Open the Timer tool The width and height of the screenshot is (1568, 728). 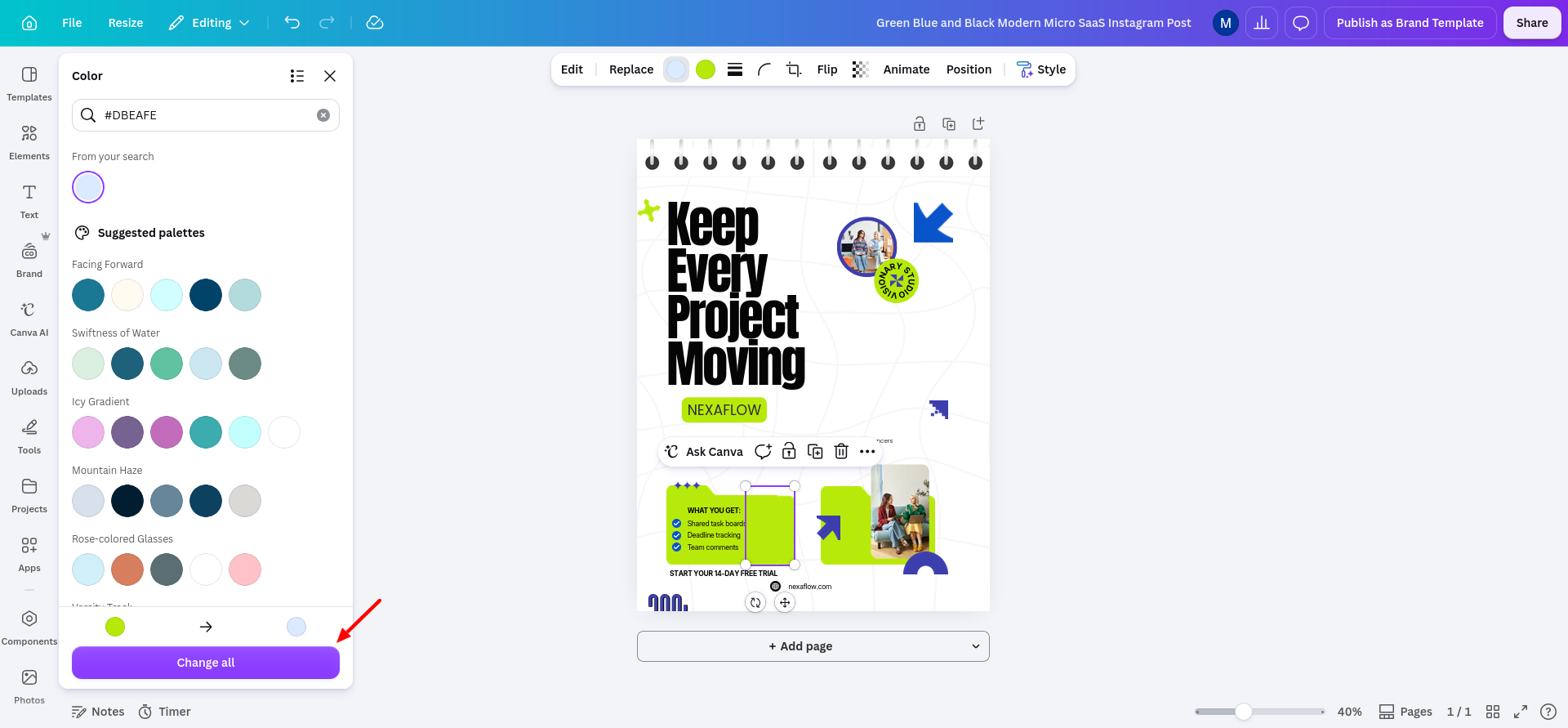(x=165, y=712)
